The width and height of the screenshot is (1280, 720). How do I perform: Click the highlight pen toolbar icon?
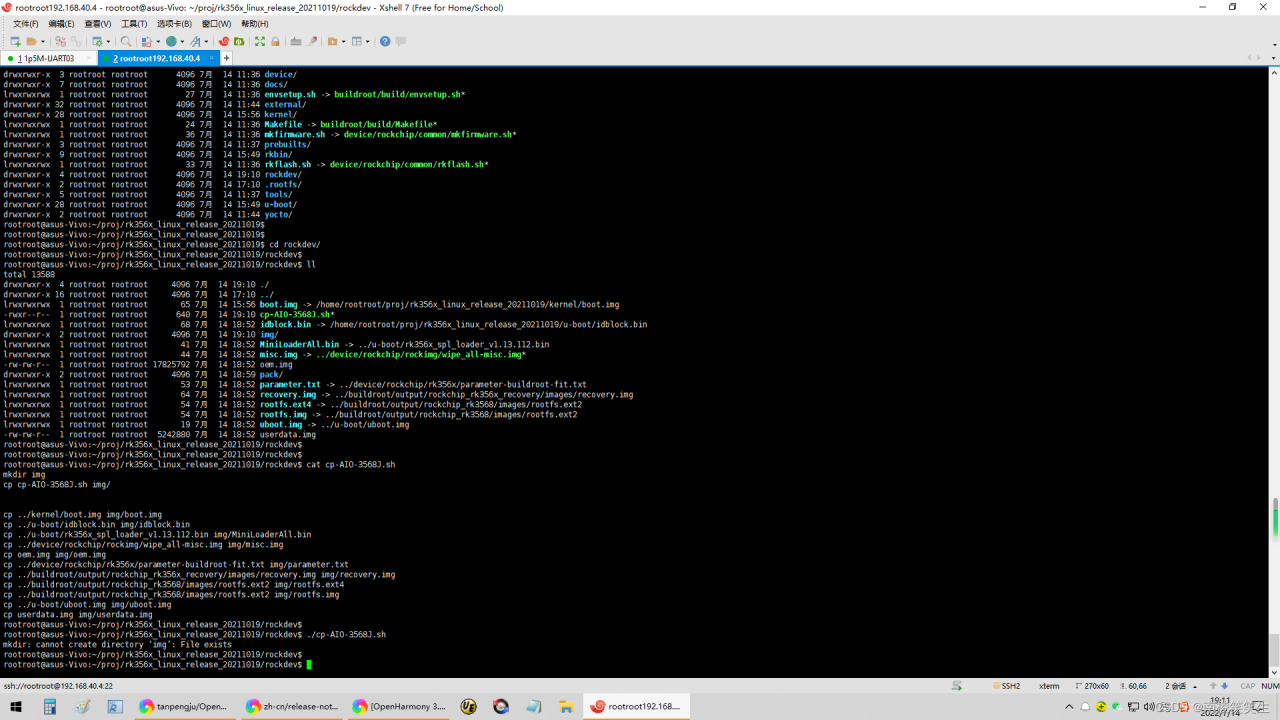coord(312,41)
